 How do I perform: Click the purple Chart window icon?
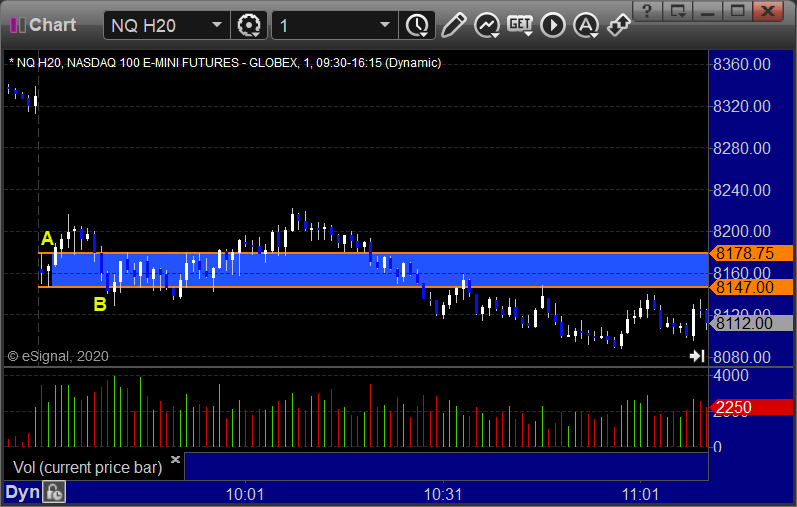[x=18, y=25]
